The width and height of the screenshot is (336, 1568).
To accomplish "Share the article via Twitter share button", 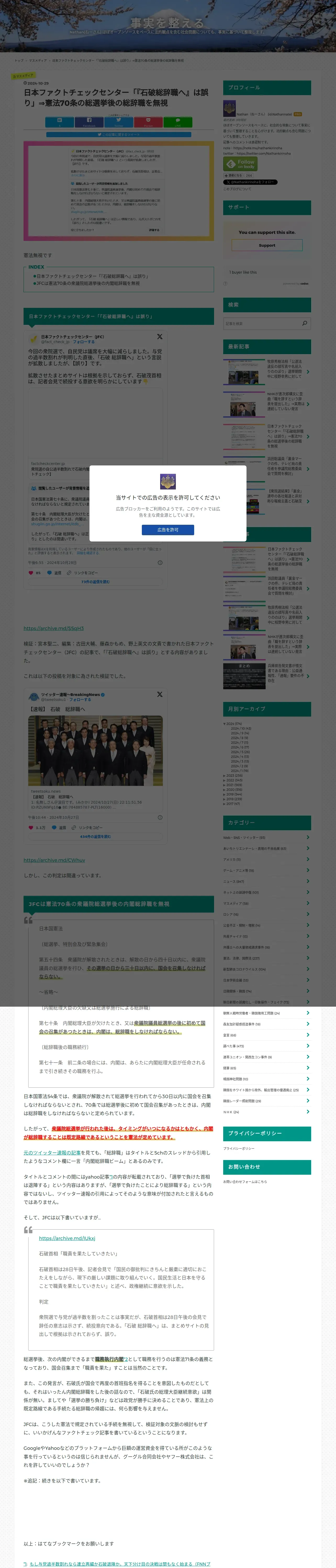I will coord(118,122).
